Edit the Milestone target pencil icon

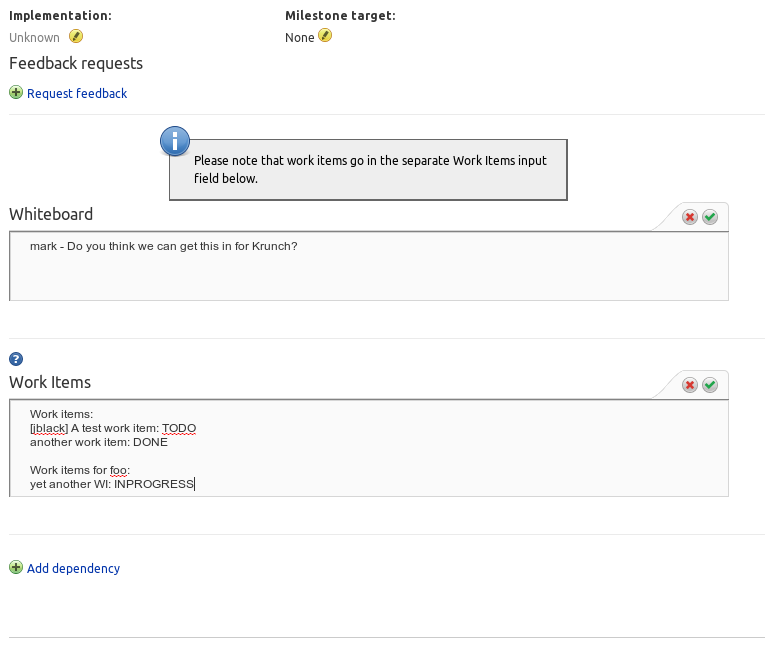tap(325, 37)
